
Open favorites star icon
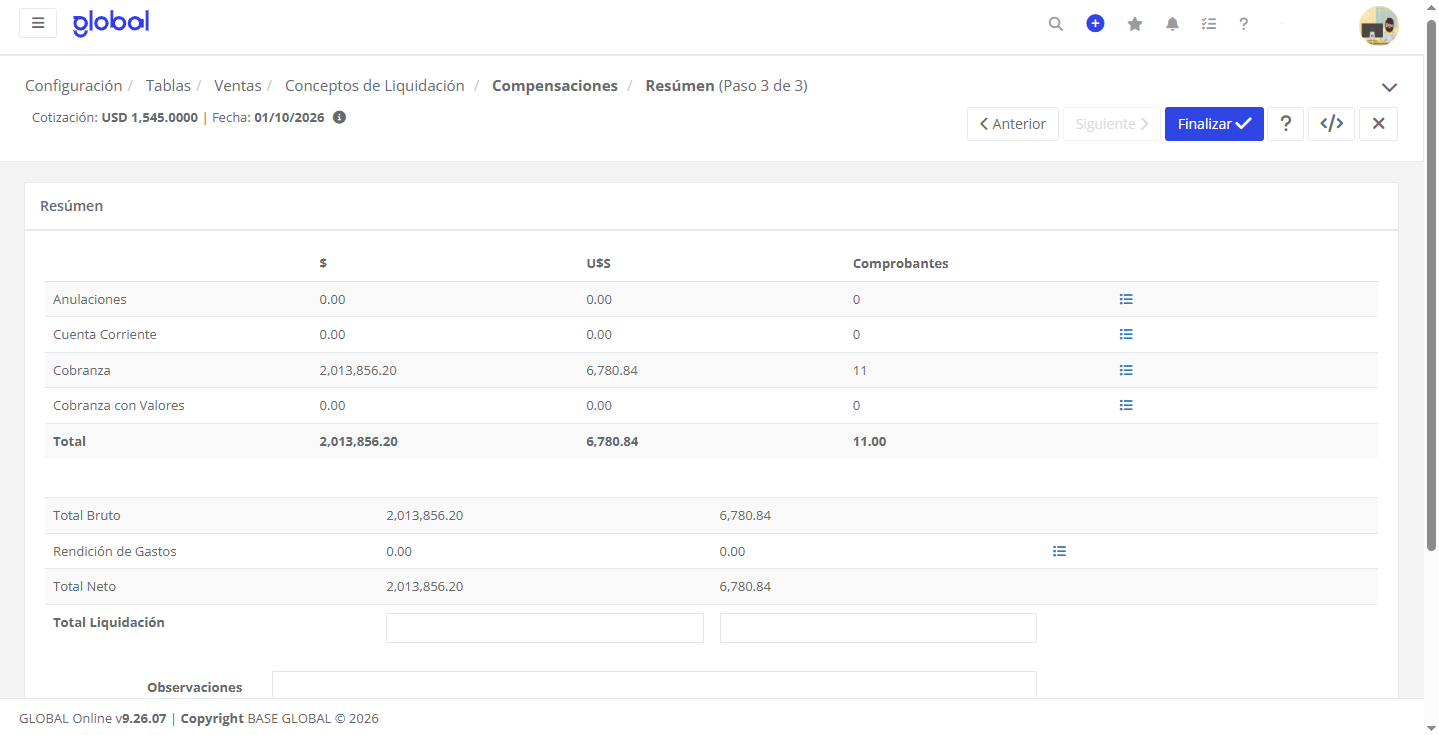pos(1135,24)
